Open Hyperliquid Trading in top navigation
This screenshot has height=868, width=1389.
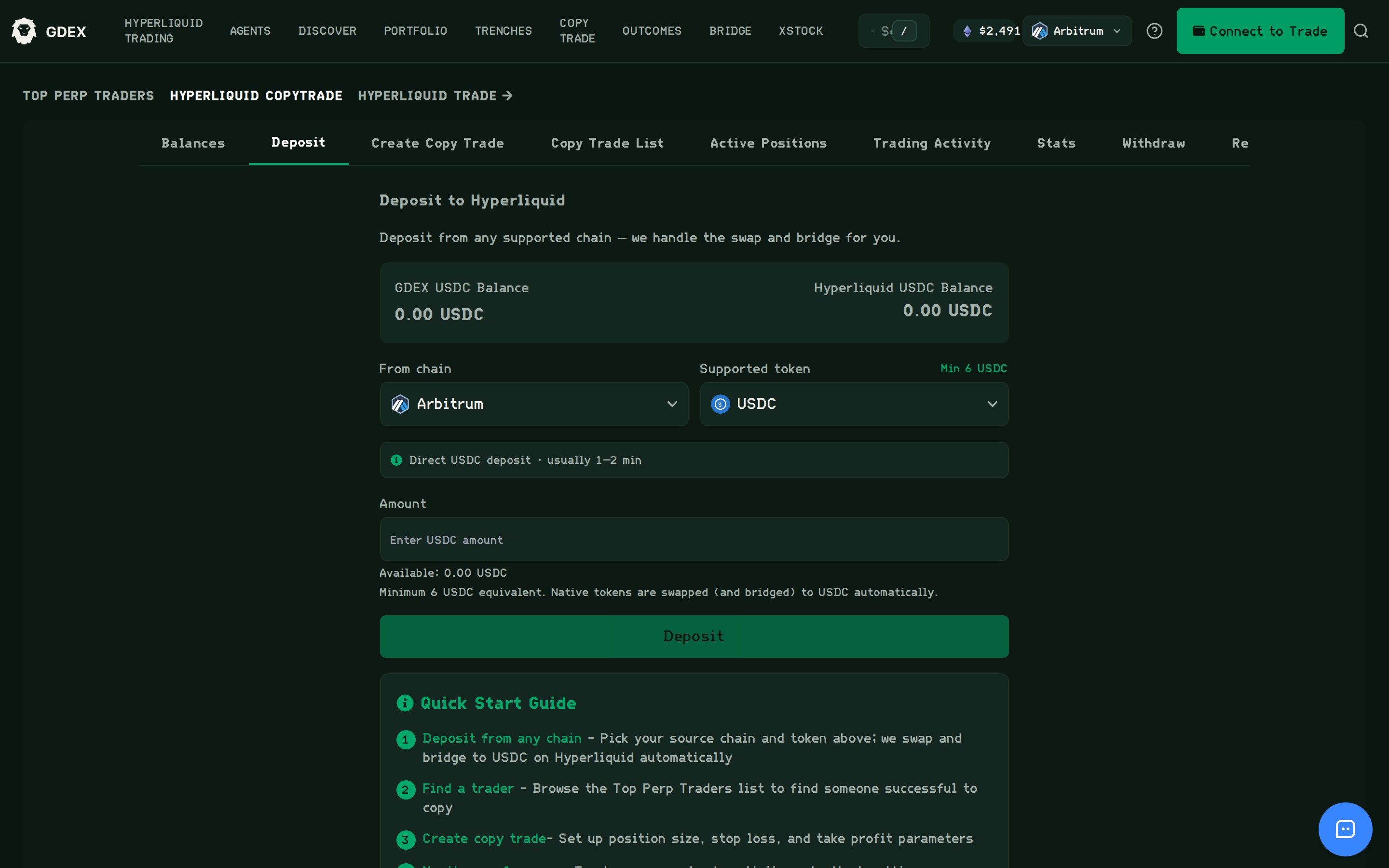163,31
